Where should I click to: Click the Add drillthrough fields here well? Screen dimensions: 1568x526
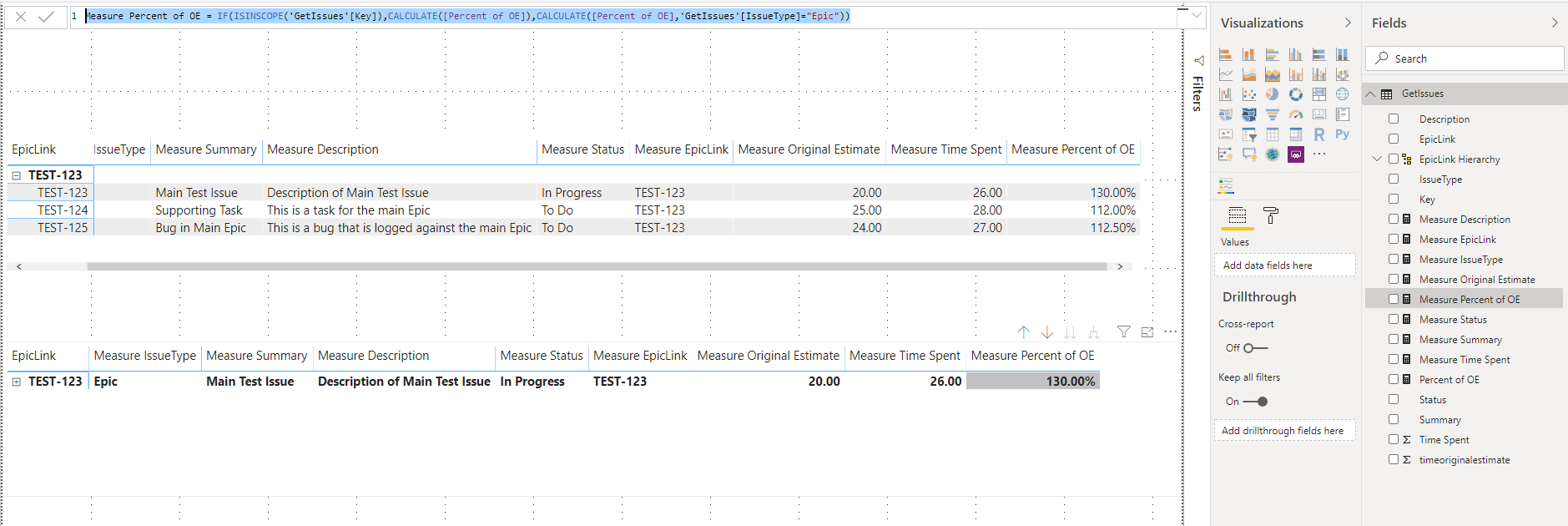tap(1284, 431)
